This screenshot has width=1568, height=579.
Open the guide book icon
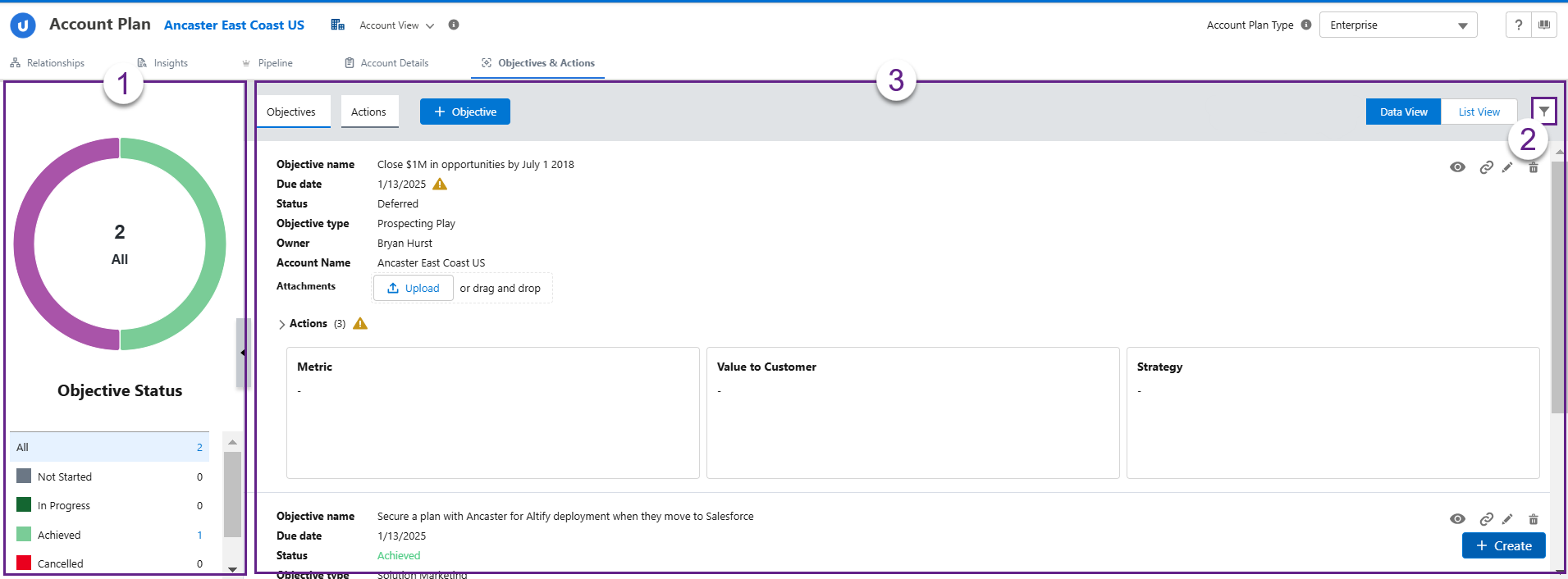tap(1543, 25)
